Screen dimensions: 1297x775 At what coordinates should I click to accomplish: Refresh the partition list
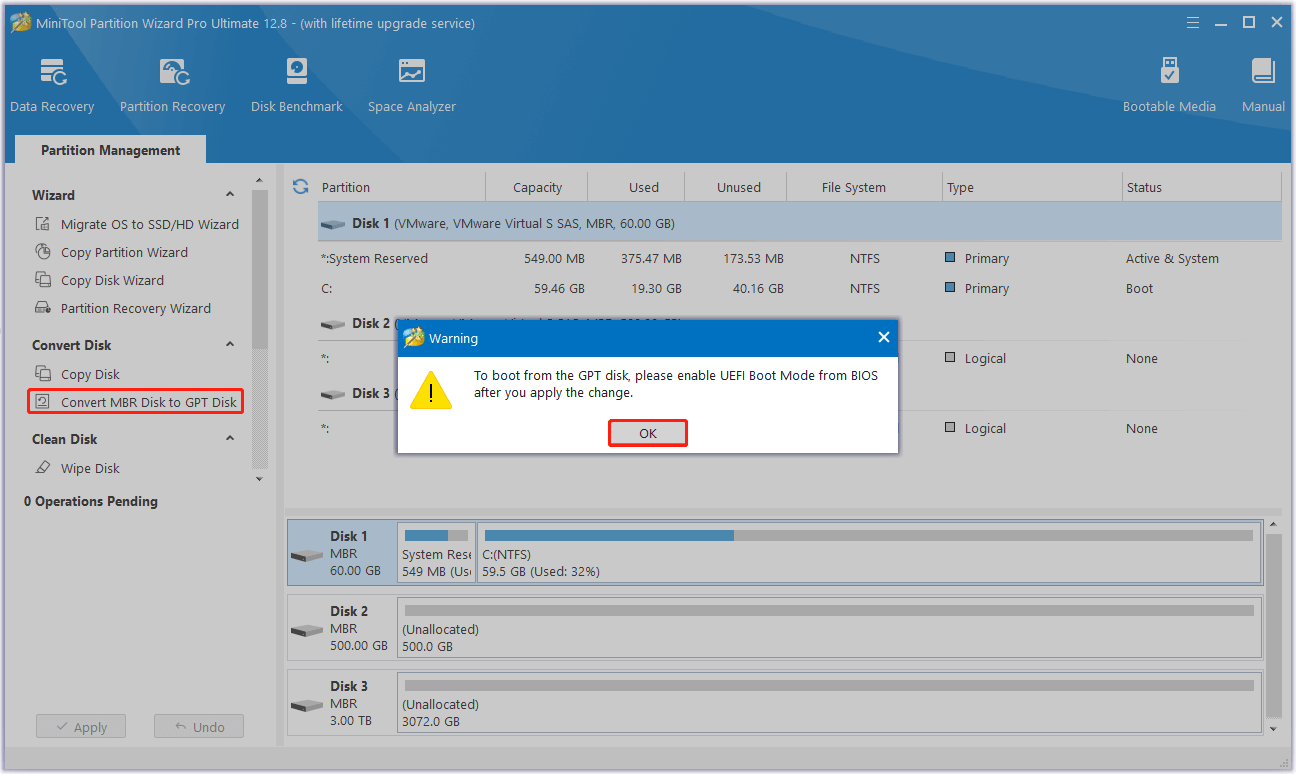(x=300, y=187)
